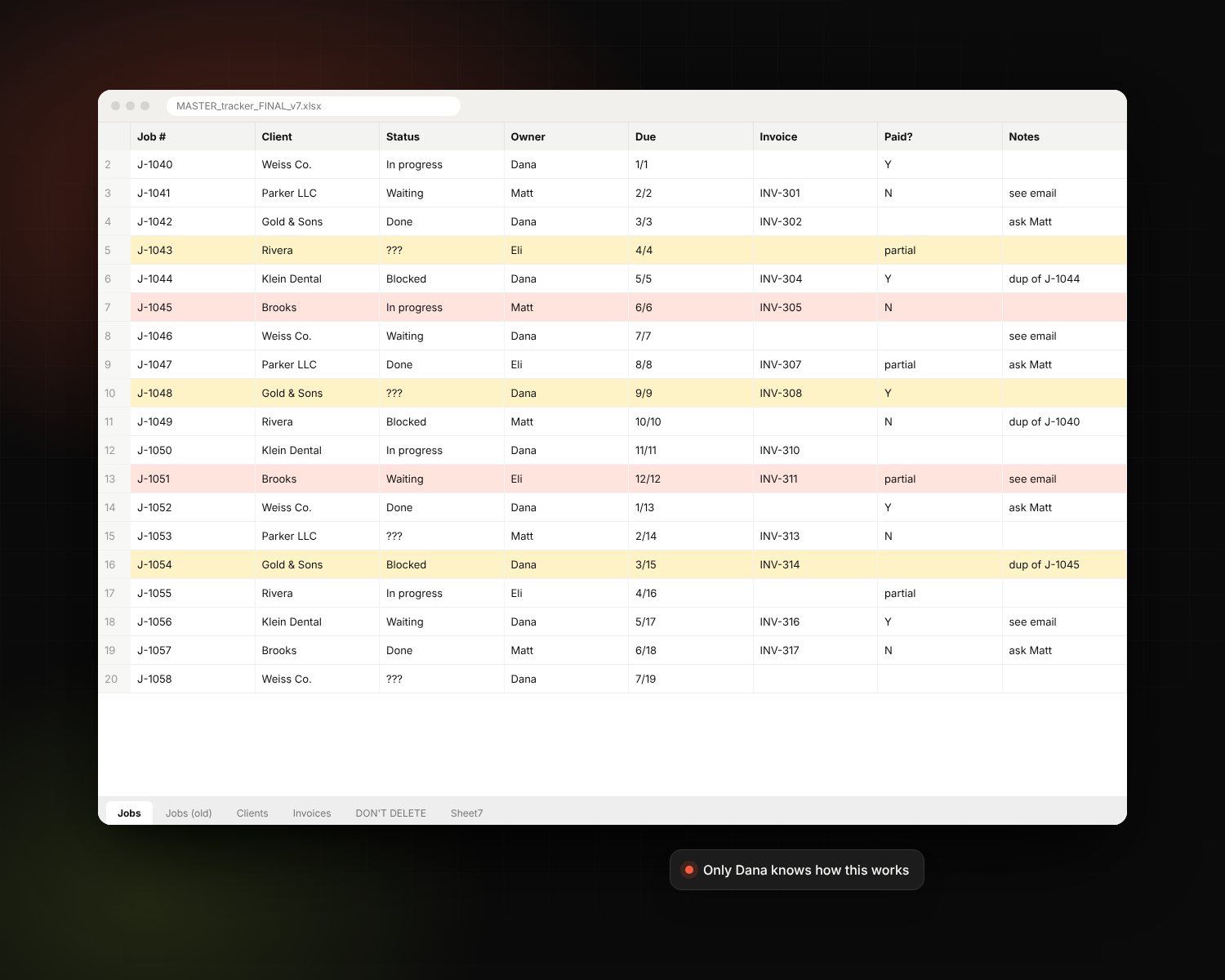Click the Client column header
The width and height of the screenshot is (1225, 980).
click(x=317, y=136)
